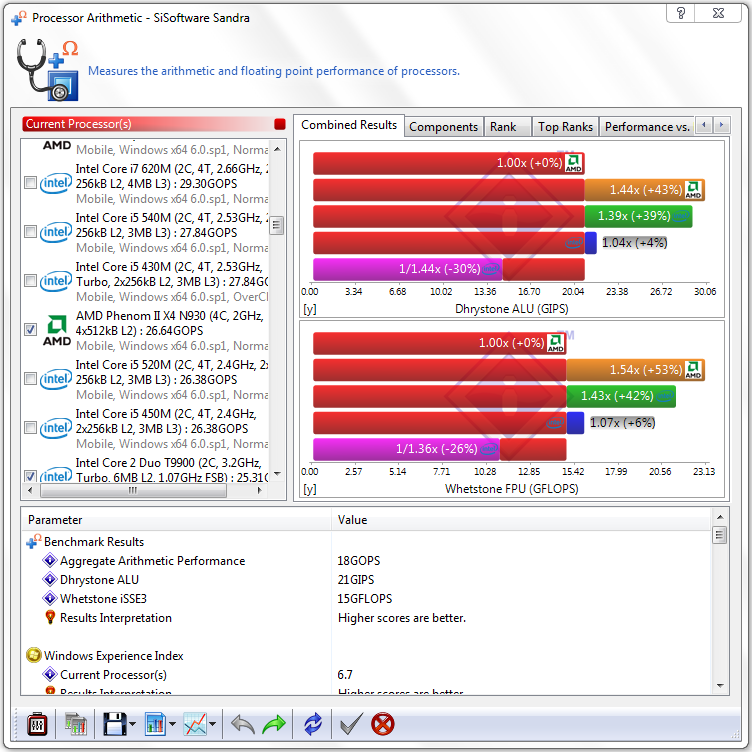Open the bar chart view icon
Image resolution: width=752 pixels, height=752 pixels.
(x=155, y=724)
